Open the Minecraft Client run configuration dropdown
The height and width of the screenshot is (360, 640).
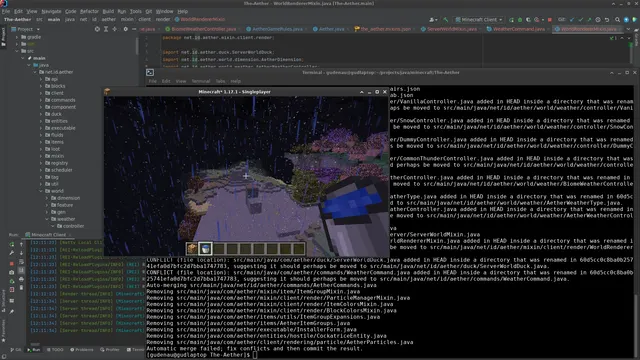(479, 20)
